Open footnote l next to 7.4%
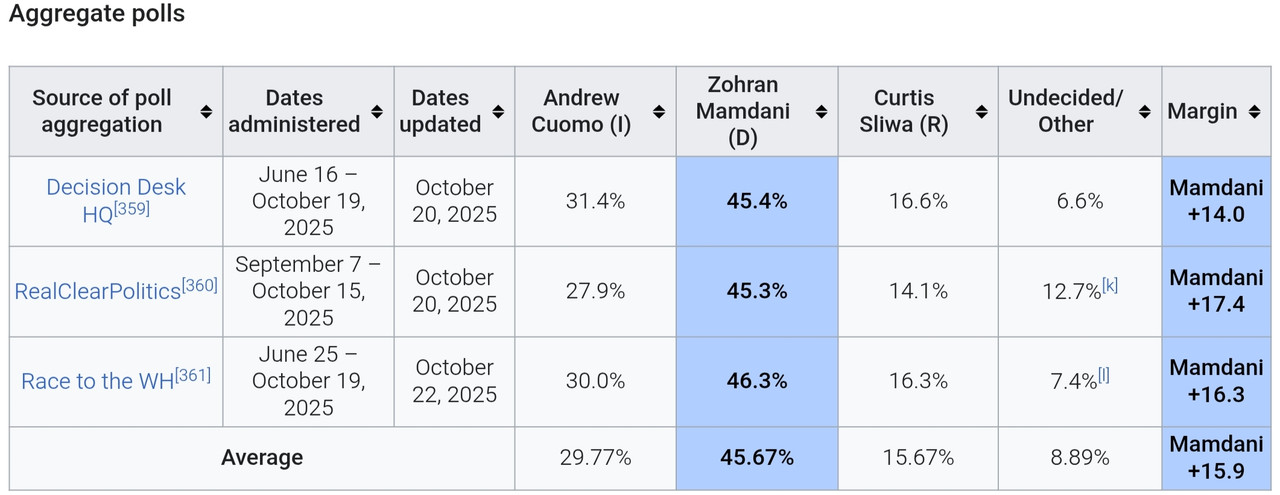Image resolution: width=1280 pixels, height=495 pixels. (1104, 375)
